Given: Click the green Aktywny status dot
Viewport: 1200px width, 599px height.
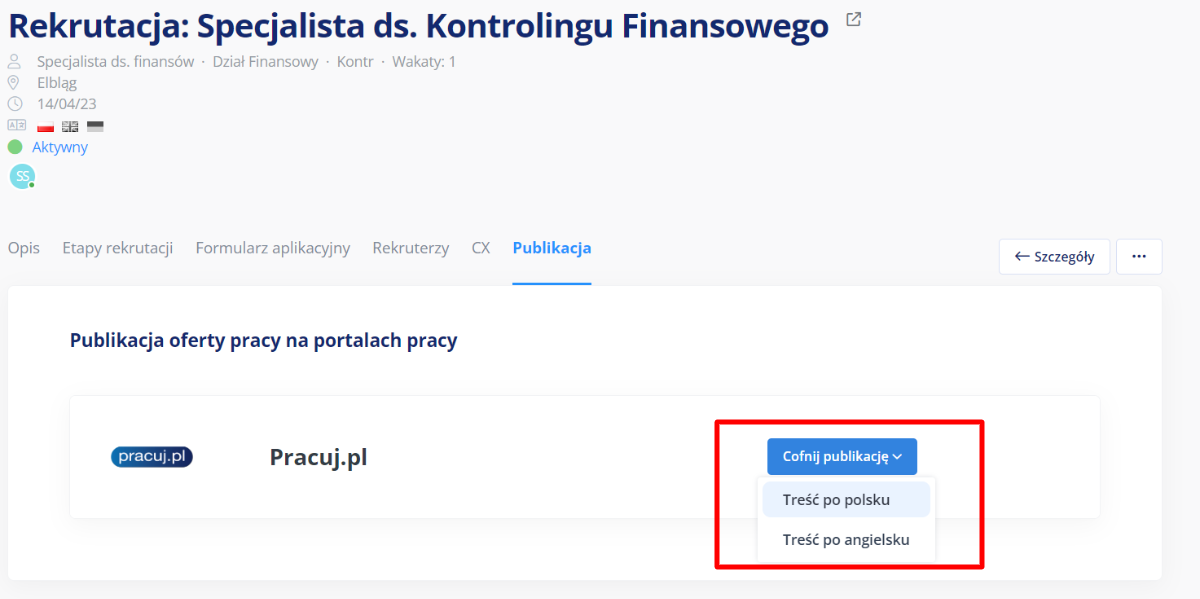Looking at the screenshot, I should pyautogui.click(x=14, y=146).
